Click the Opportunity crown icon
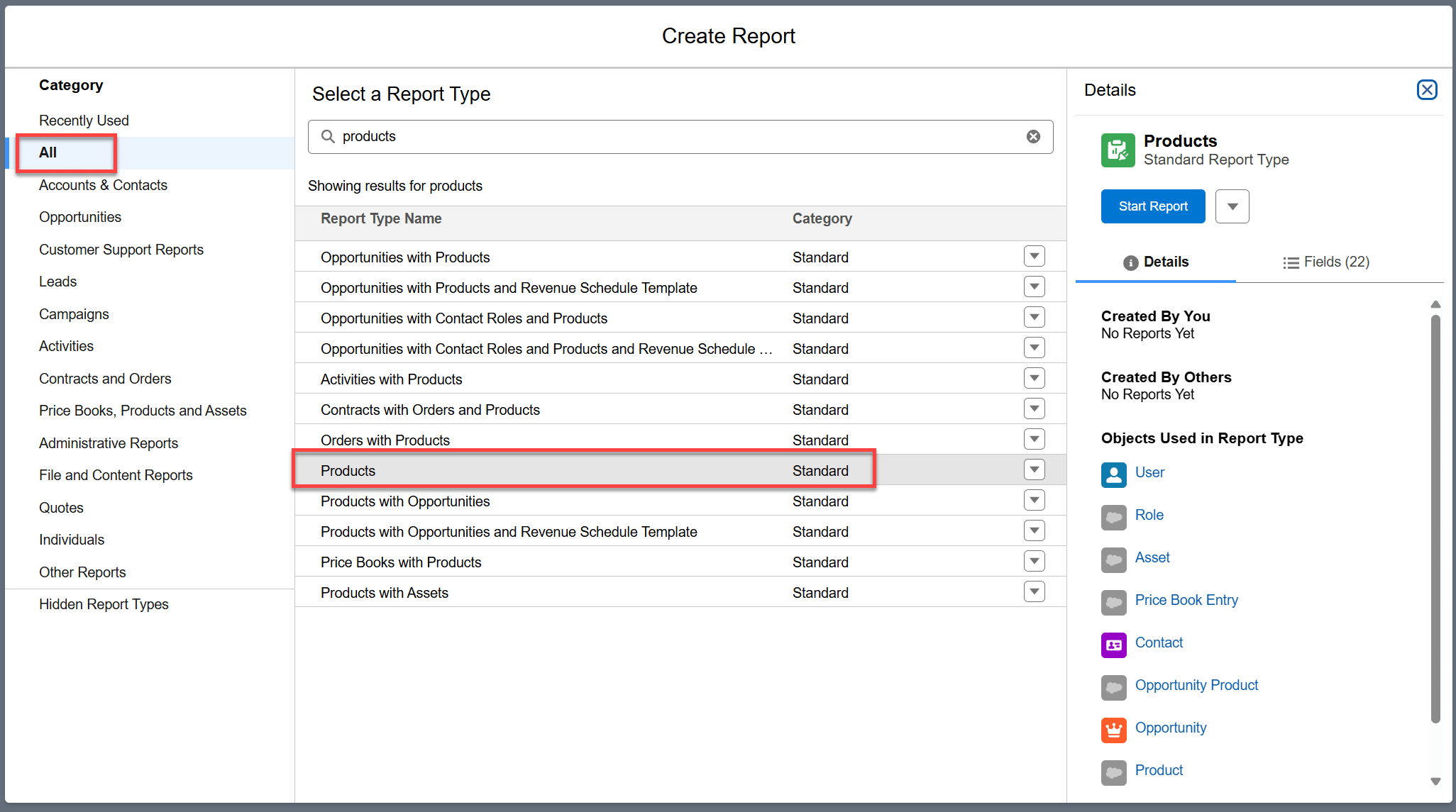 click(1113, 730)
